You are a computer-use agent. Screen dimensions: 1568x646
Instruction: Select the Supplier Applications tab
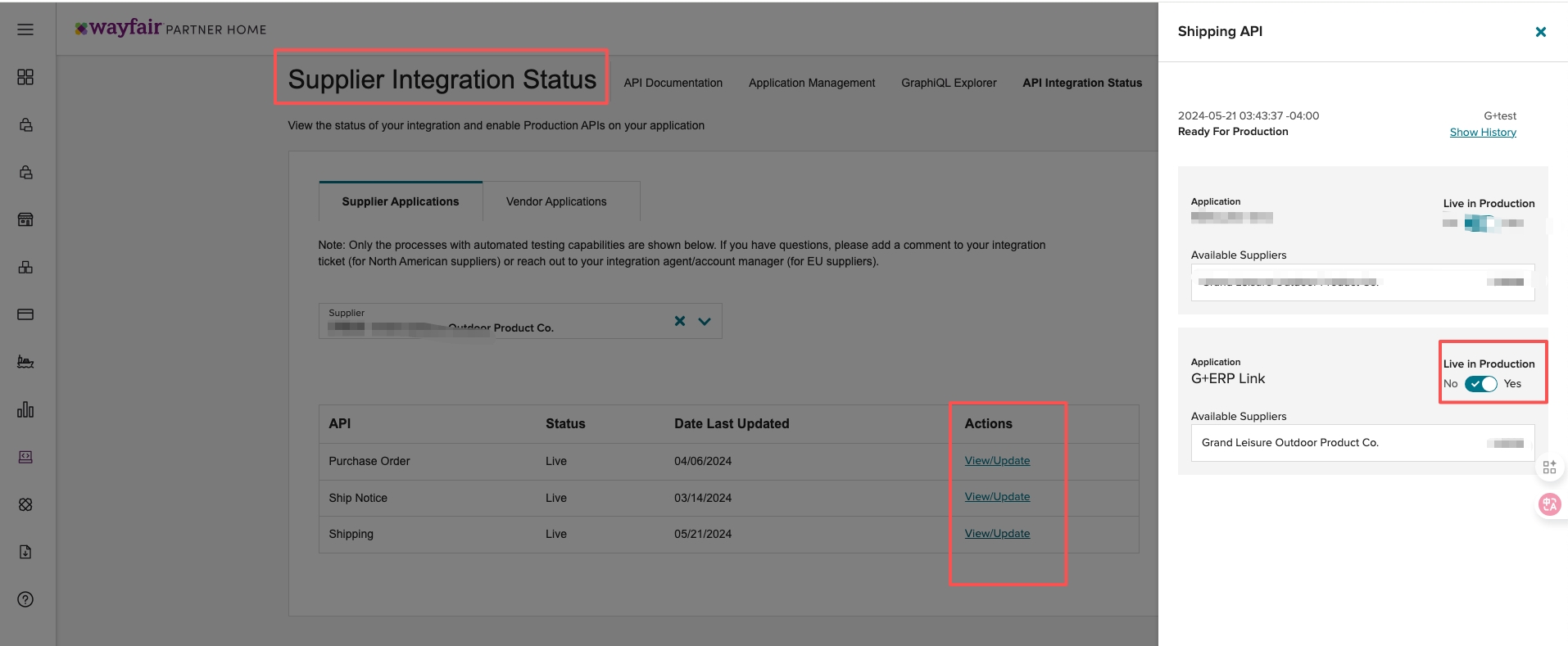coord(400,201)
